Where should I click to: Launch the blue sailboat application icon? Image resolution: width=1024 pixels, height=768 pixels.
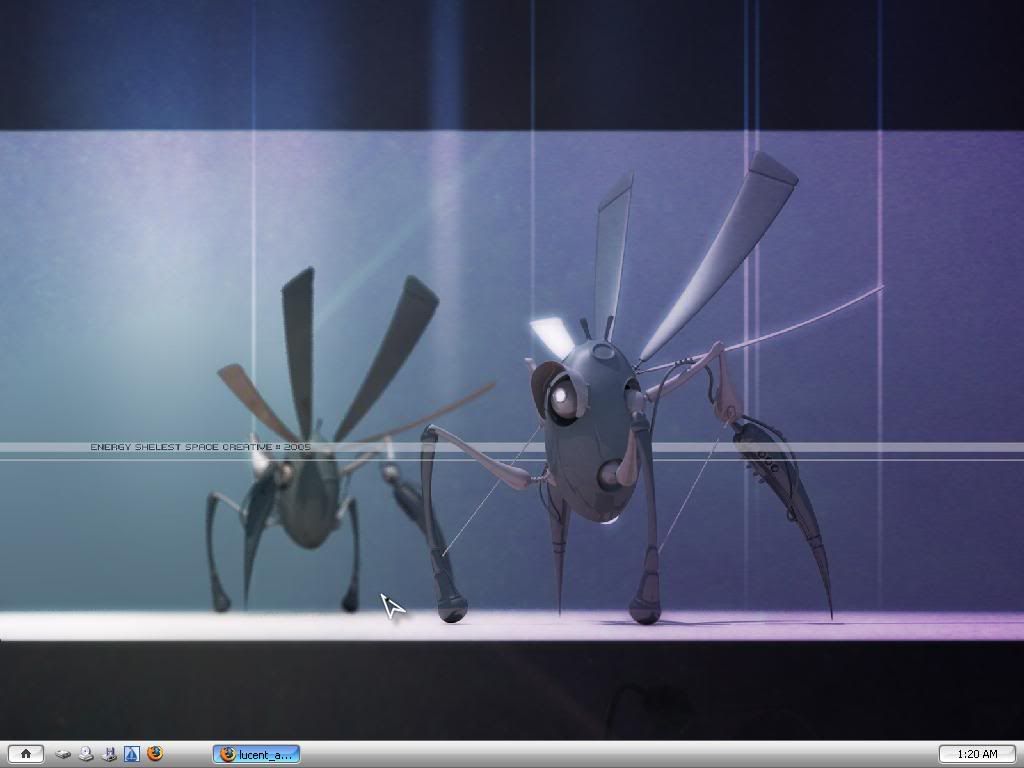pos(132,754)
